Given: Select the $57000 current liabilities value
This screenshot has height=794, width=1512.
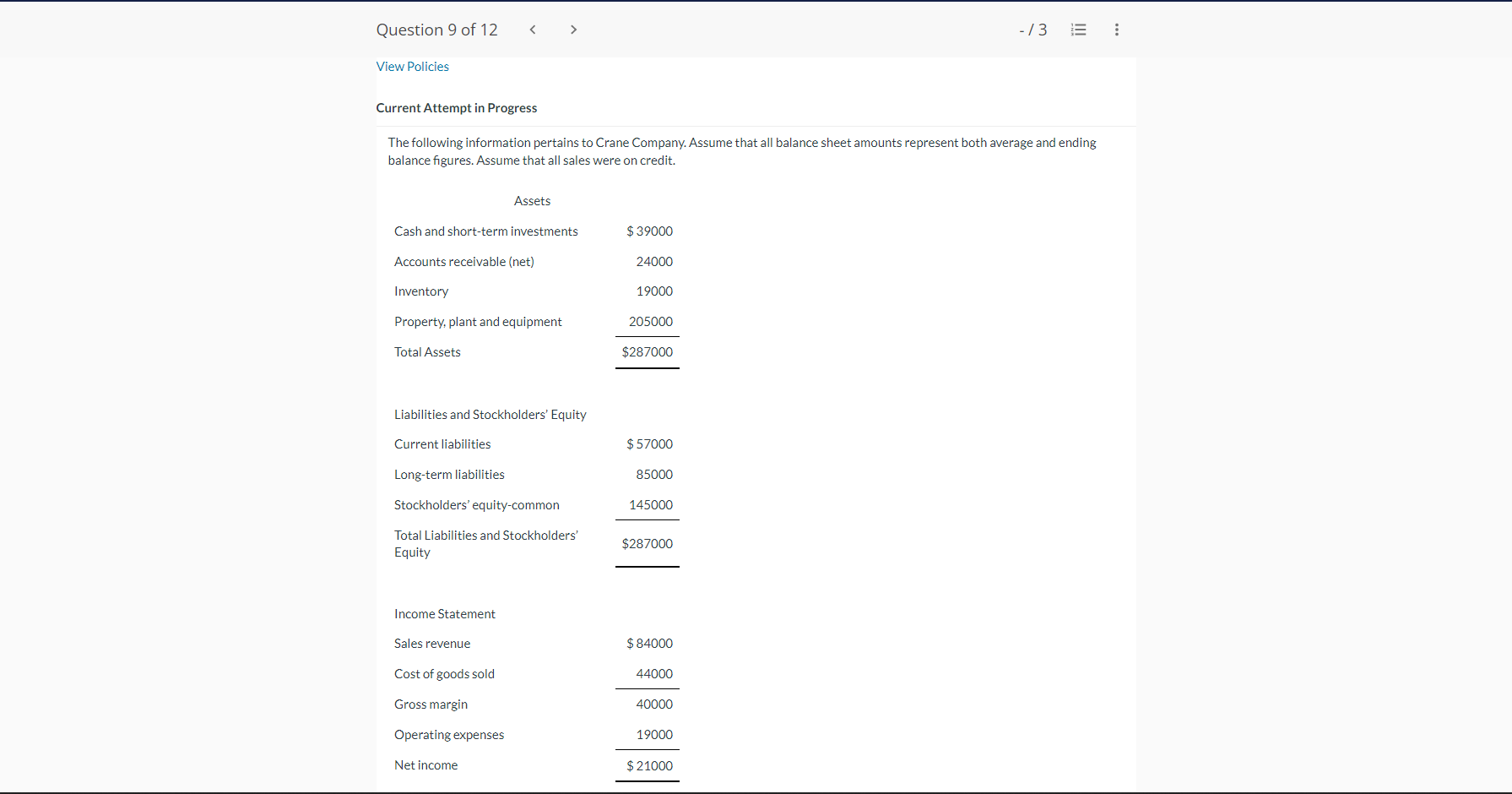Looking at the screenshot, I should (649, 444).
